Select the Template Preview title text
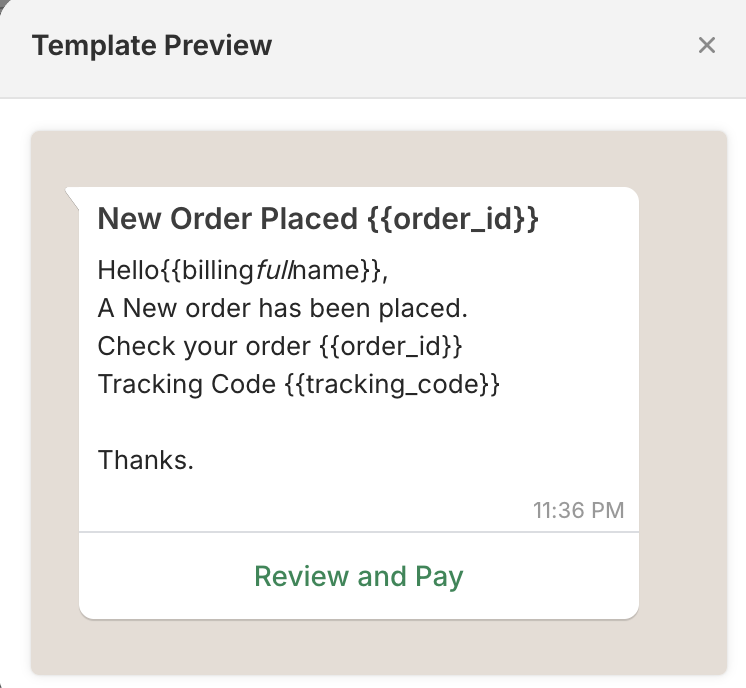Image resolution: width=746 pixels, height=688 pixels. [x=152, y=46]
